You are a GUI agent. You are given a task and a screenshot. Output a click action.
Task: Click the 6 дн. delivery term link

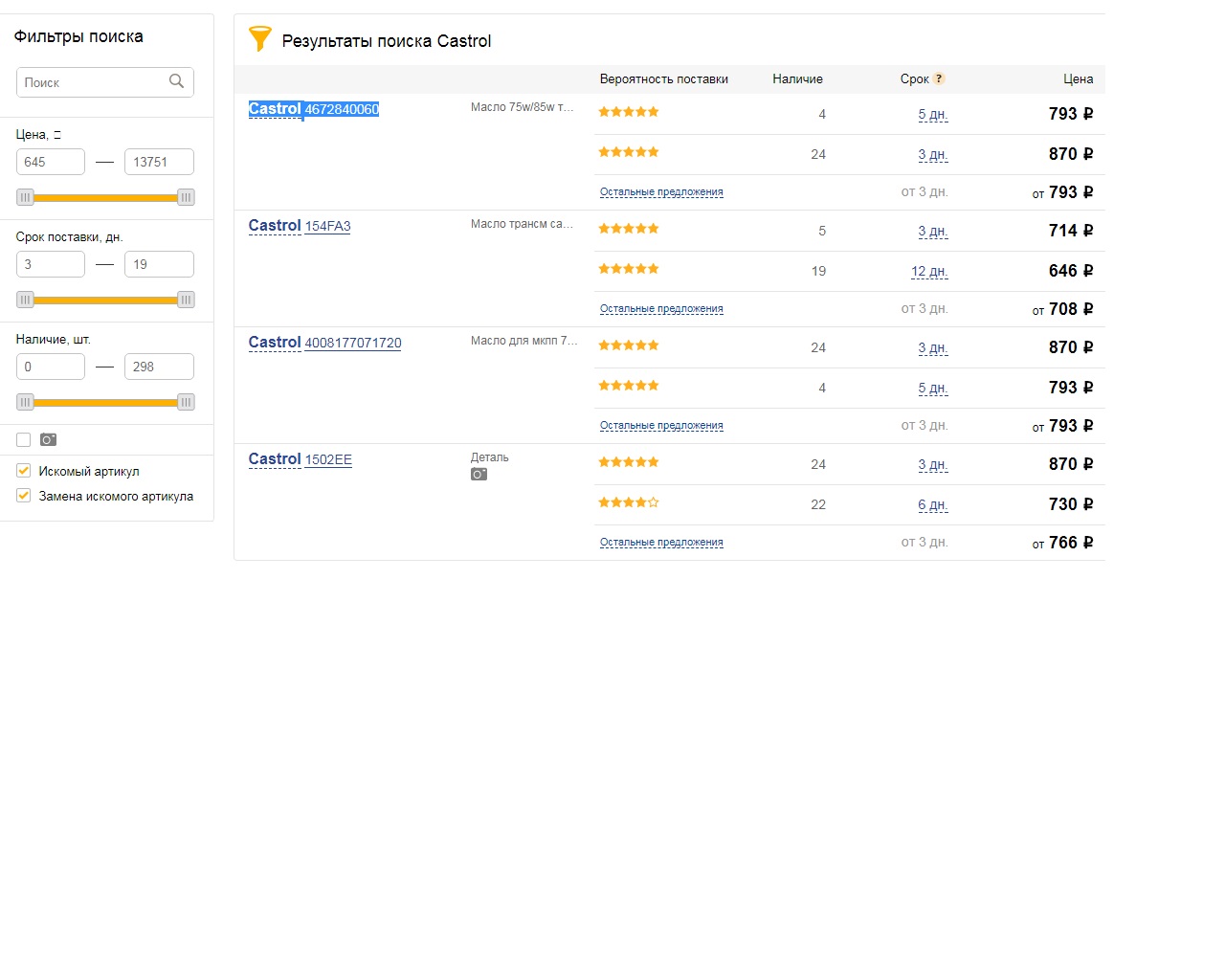(933, 505)
